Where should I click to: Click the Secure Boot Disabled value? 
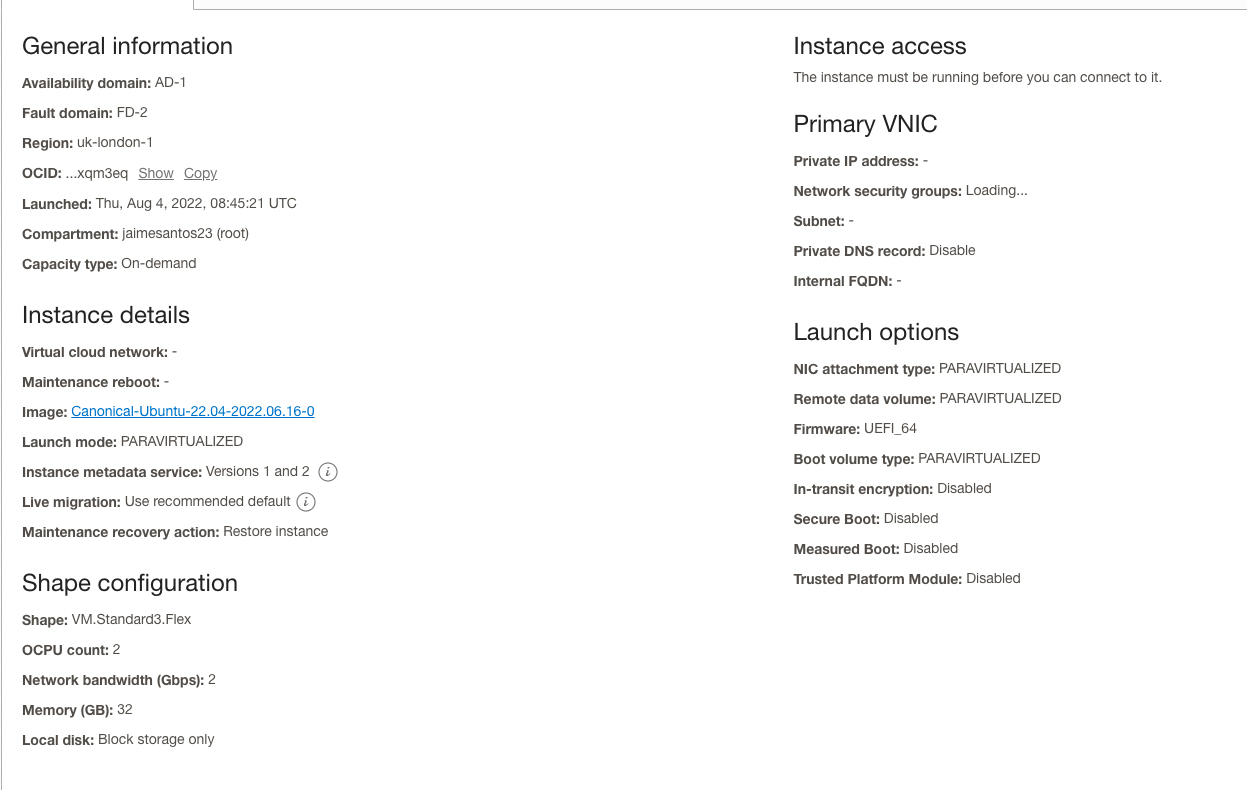click(911, 518)
